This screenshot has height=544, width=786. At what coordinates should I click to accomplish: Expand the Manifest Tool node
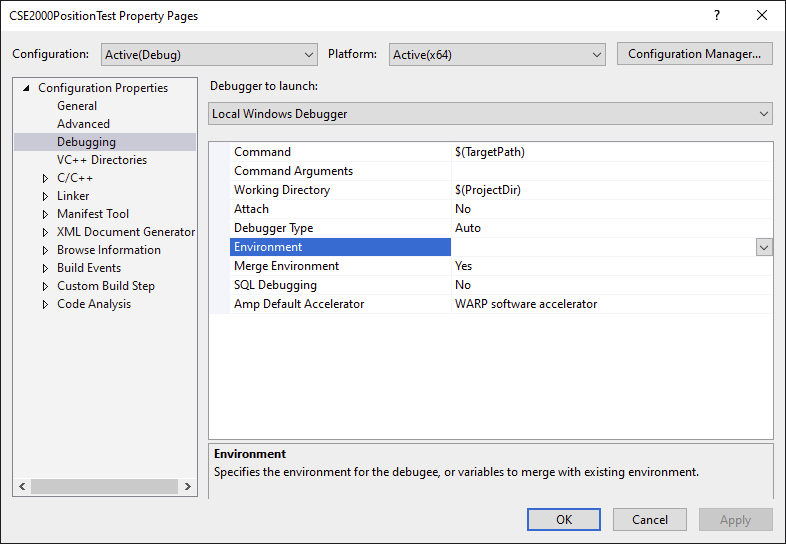(x=45, y=214)
